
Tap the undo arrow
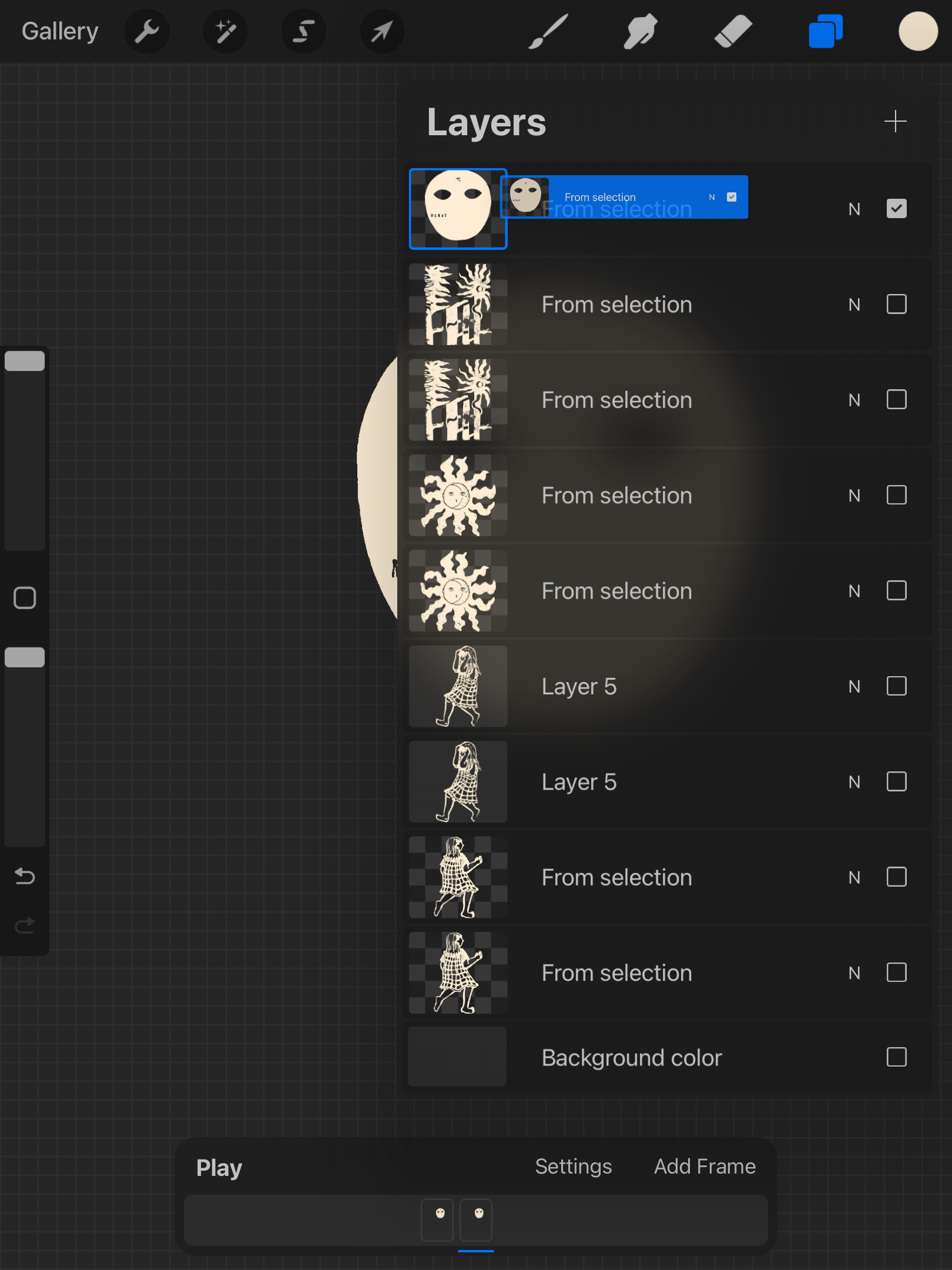point(25,876)
